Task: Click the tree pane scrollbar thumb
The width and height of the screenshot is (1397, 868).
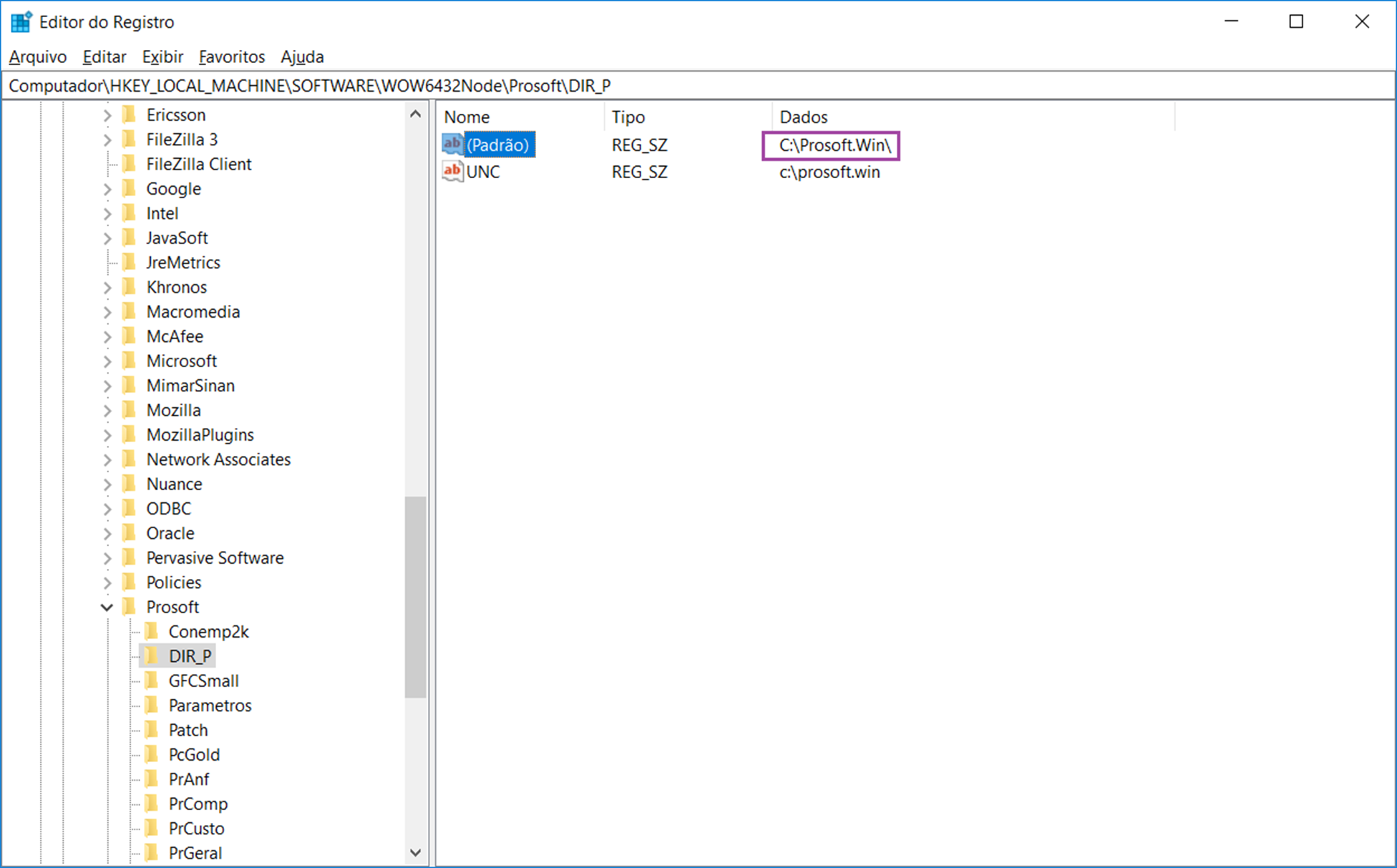Action: point(416,597)
